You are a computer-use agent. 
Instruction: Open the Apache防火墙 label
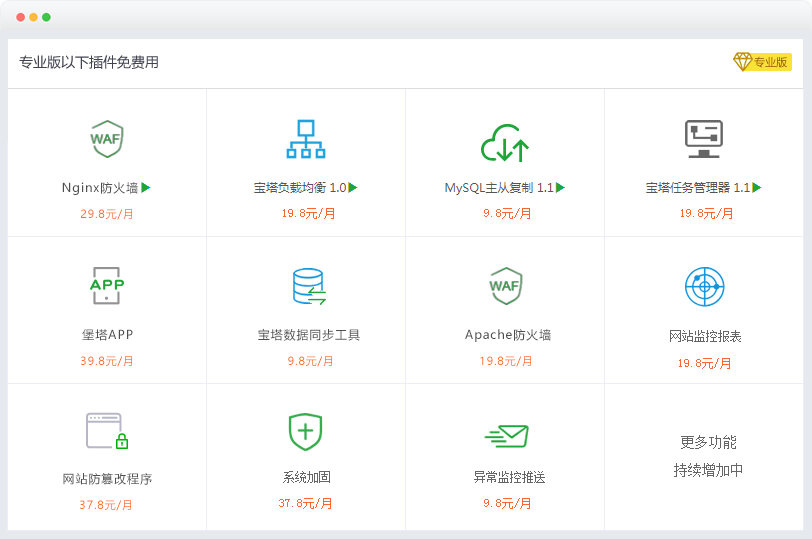(508, 335)
